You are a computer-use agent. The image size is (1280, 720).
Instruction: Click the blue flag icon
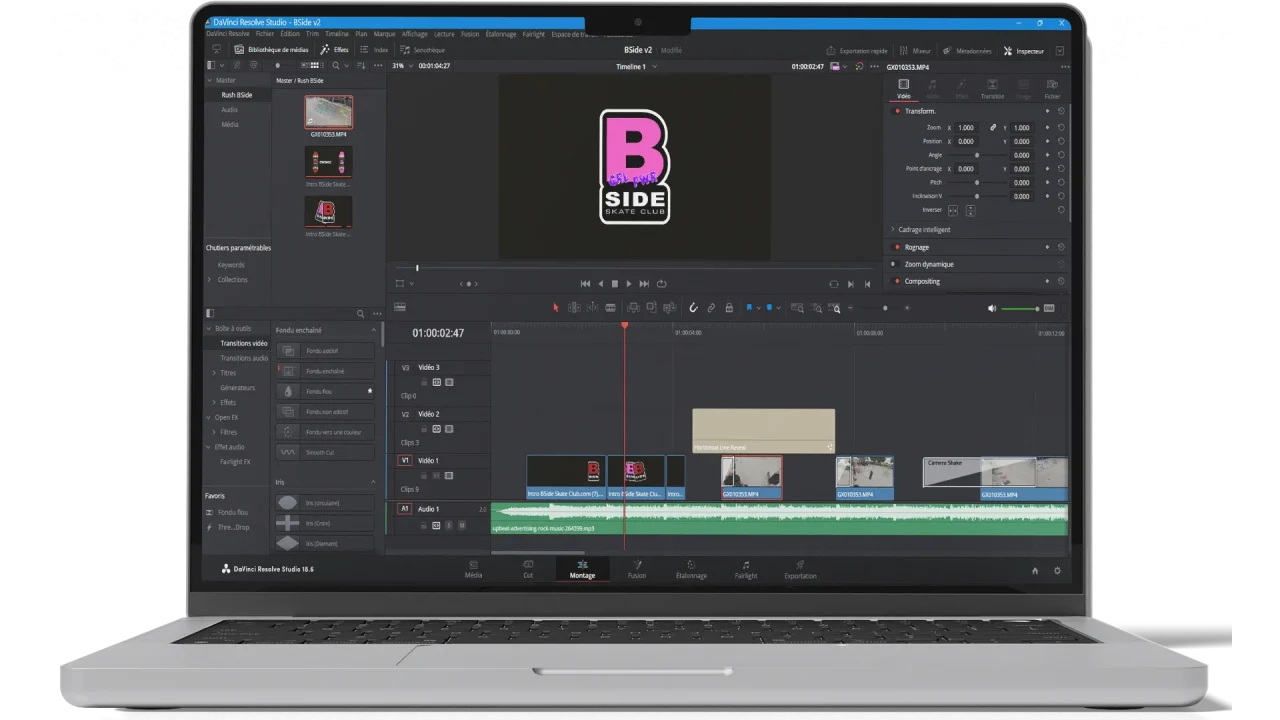click(748, 308)
